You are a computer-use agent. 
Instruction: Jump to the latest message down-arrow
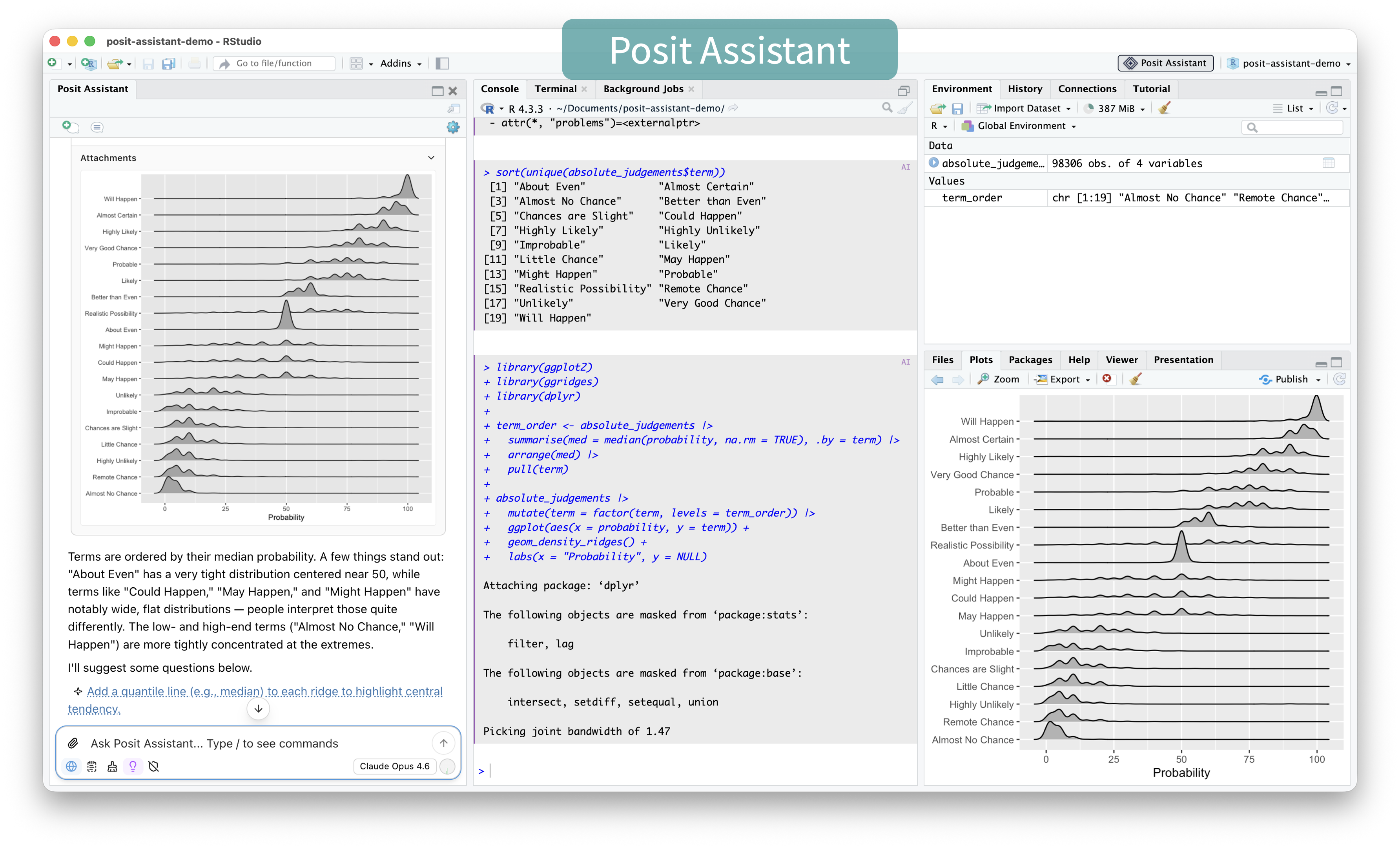pyautogui.click(x=259, y=708)
